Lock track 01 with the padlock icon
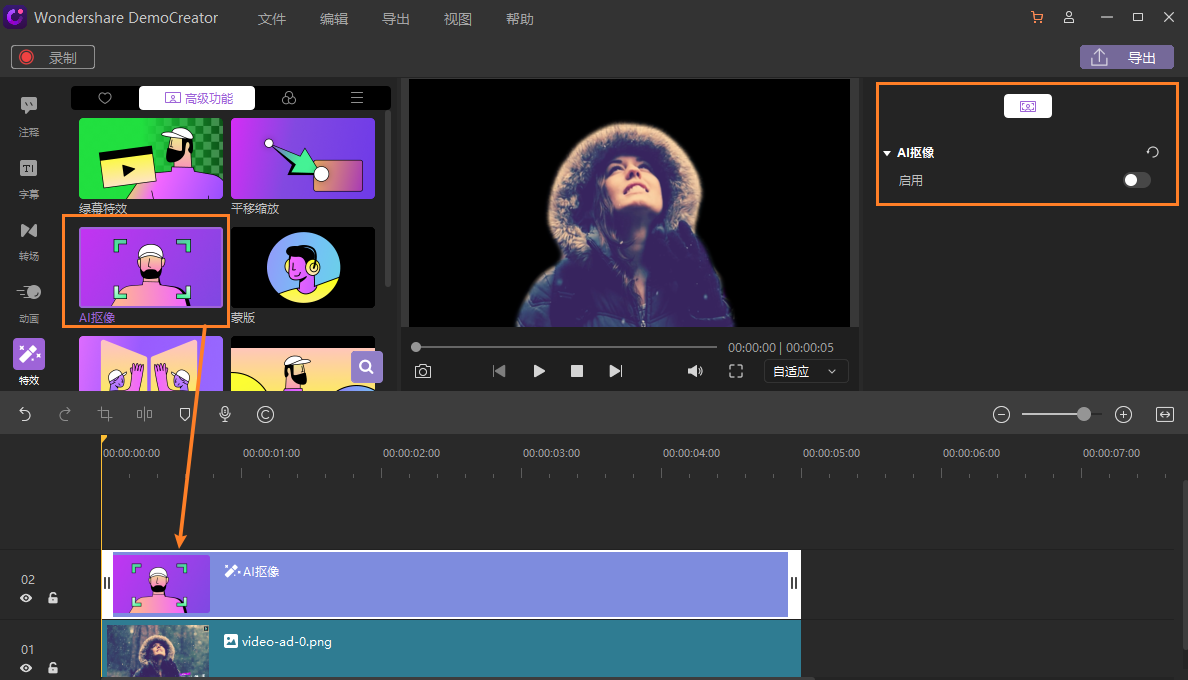The width and height of the screenshot is (1188, 680). coord(53,668)
